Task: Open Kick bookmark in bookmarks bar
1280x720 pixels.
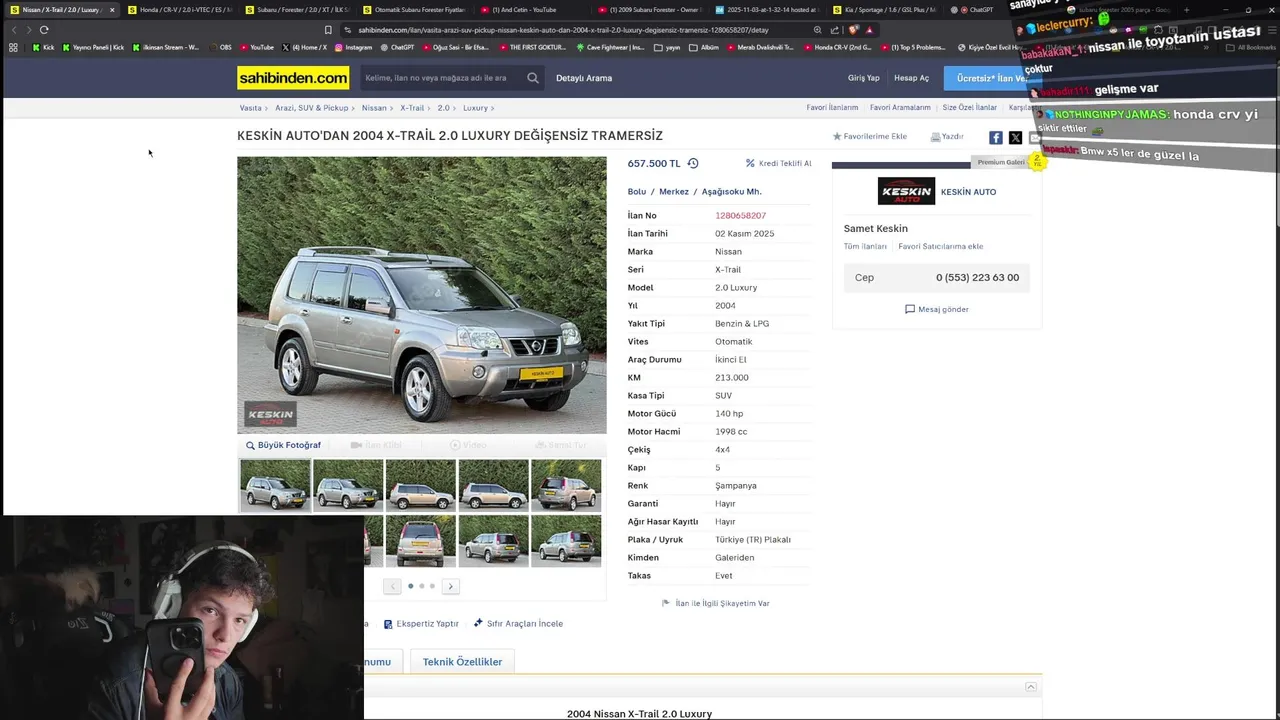Action: click(43, 47)
